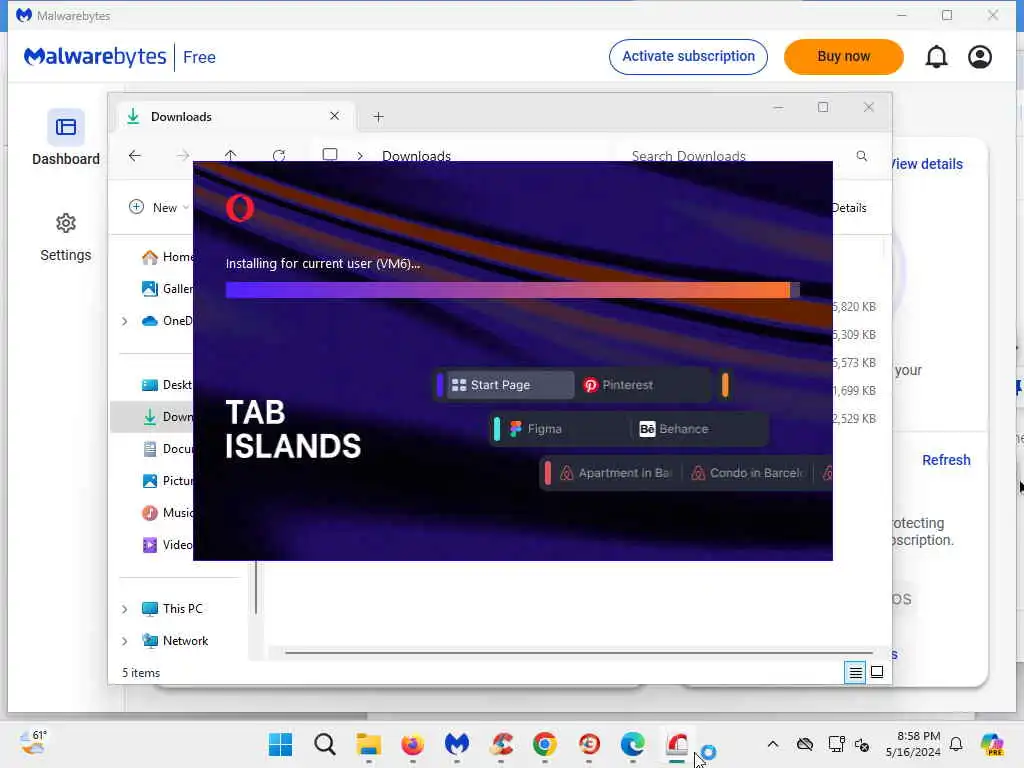Open the clock showing 8:58 PM
The image size is (1024, 768).
913,744
